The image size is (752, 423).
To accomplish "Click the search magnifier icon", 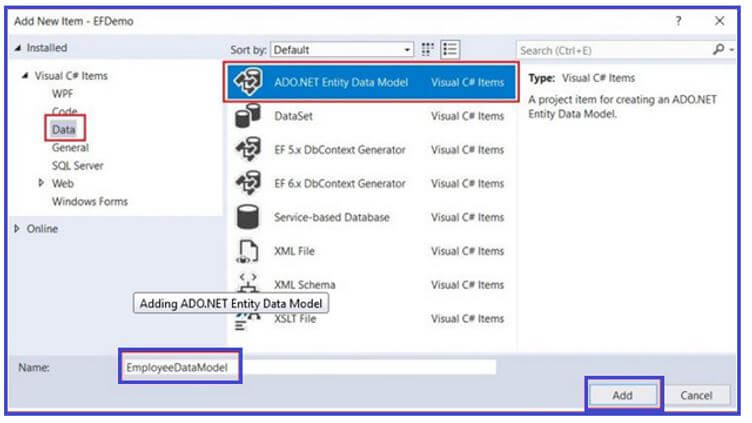I will click(718, 49).
